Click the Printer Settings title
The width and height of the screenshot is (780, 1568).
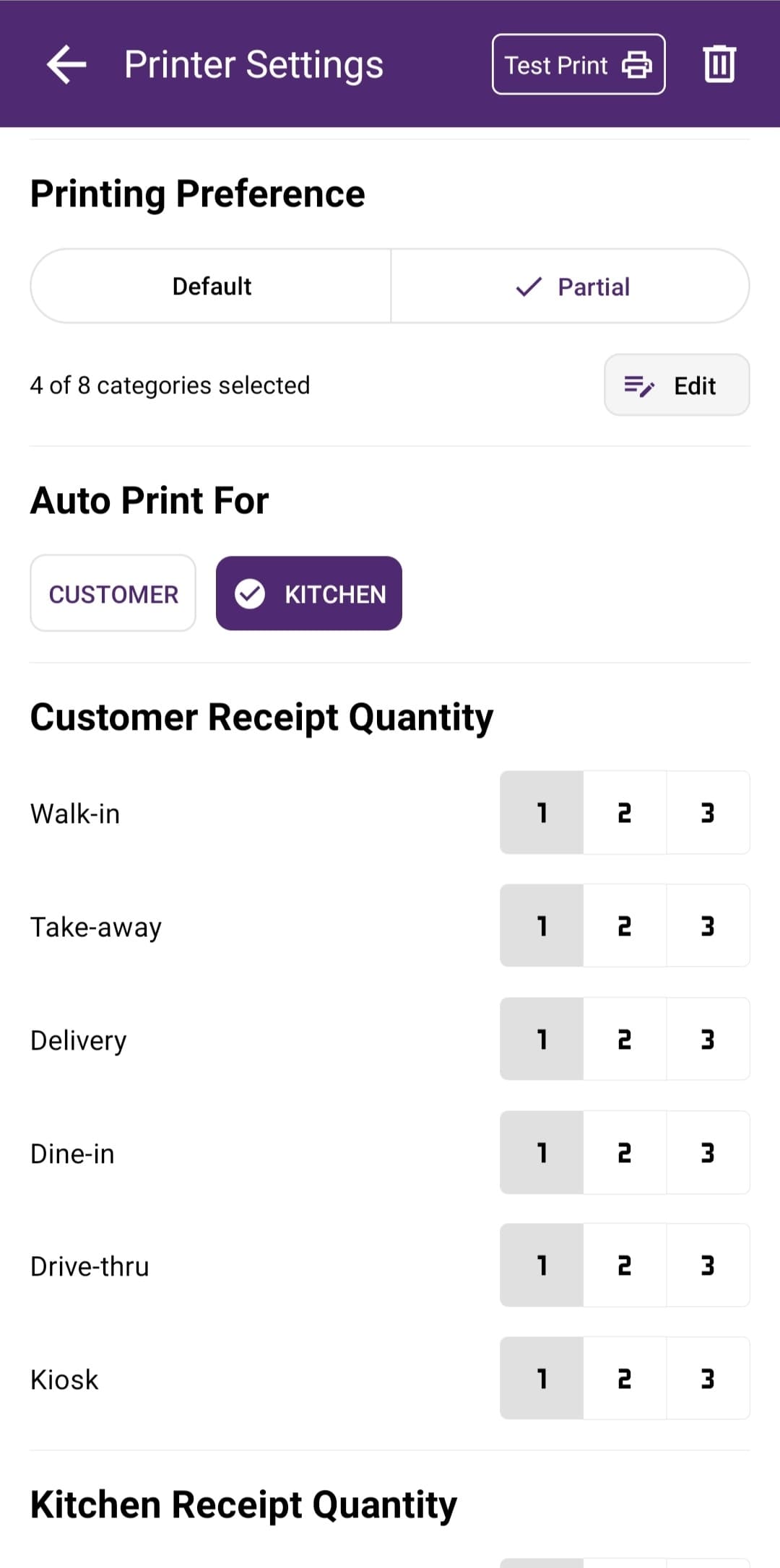[253, 65]
